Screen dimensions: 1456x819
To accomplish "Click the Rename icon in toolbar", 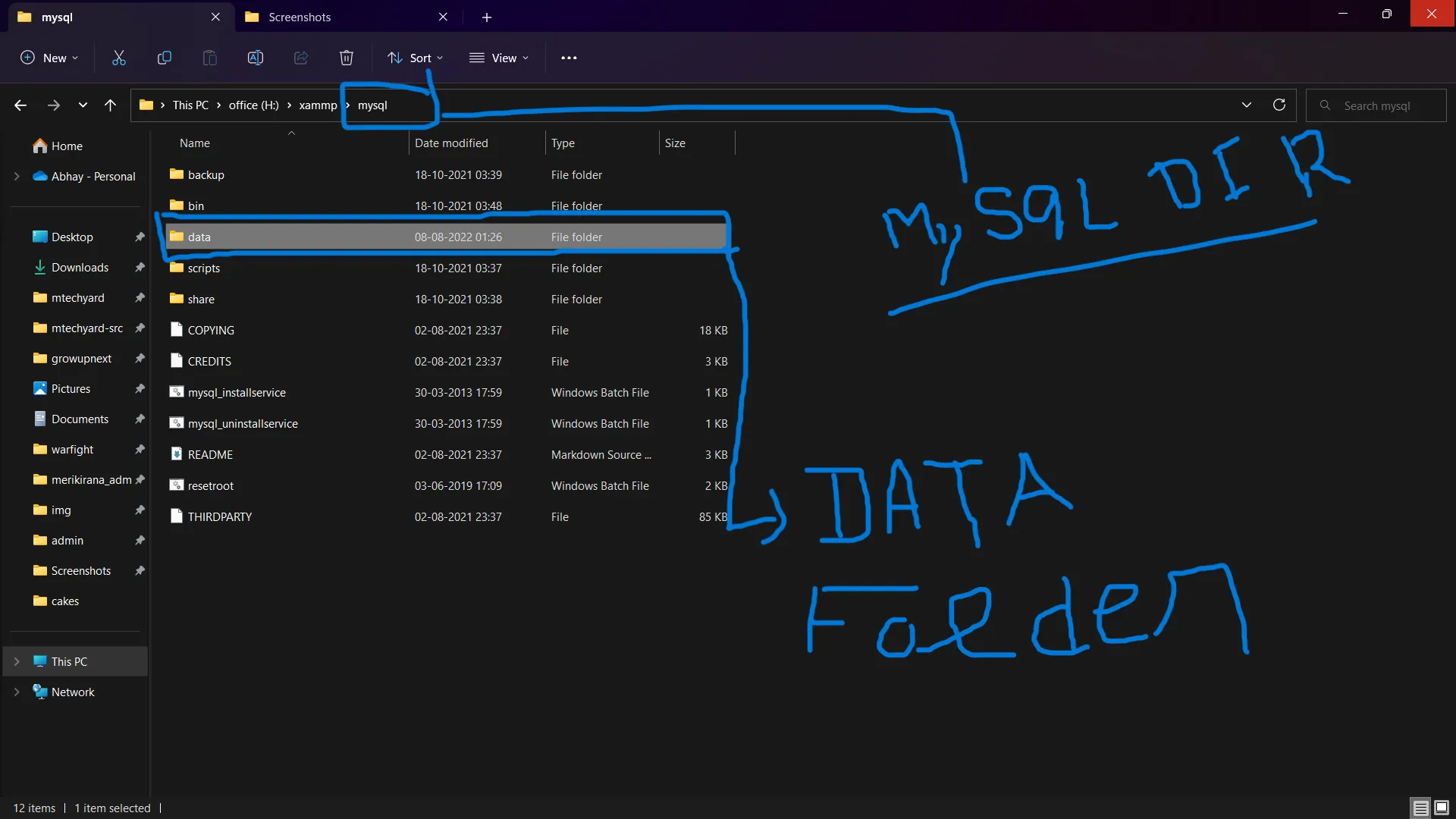I will tap(256, 58).
